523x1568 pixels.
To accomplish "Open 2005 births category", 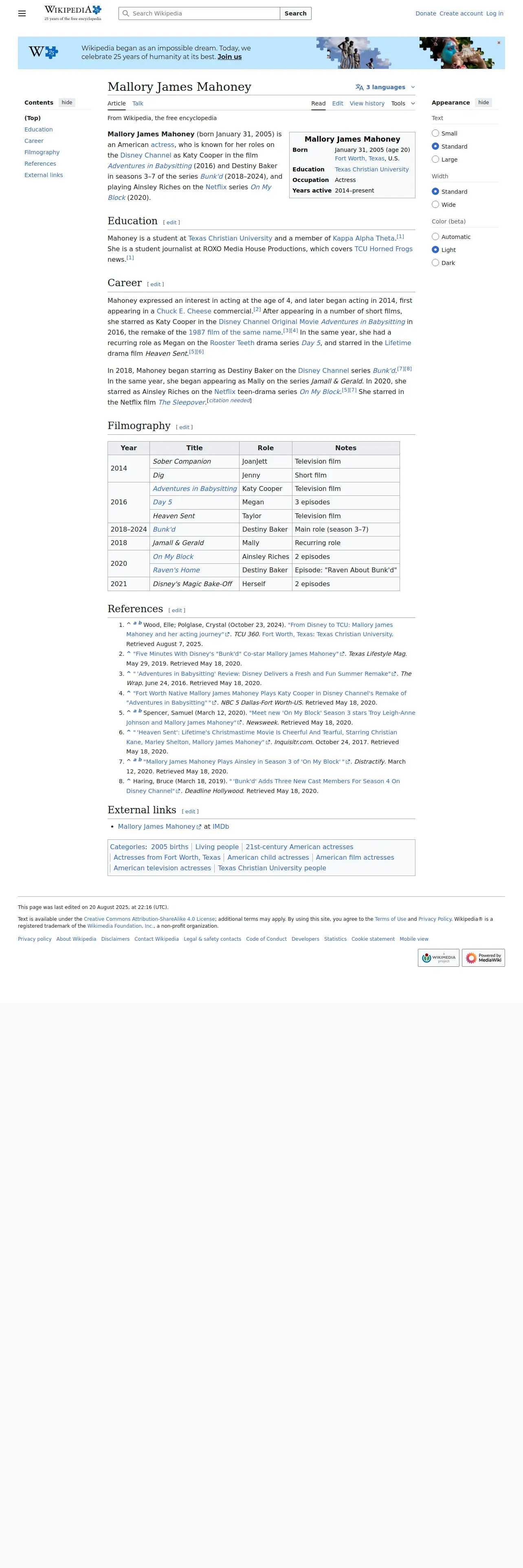I will tap(169, 847).
